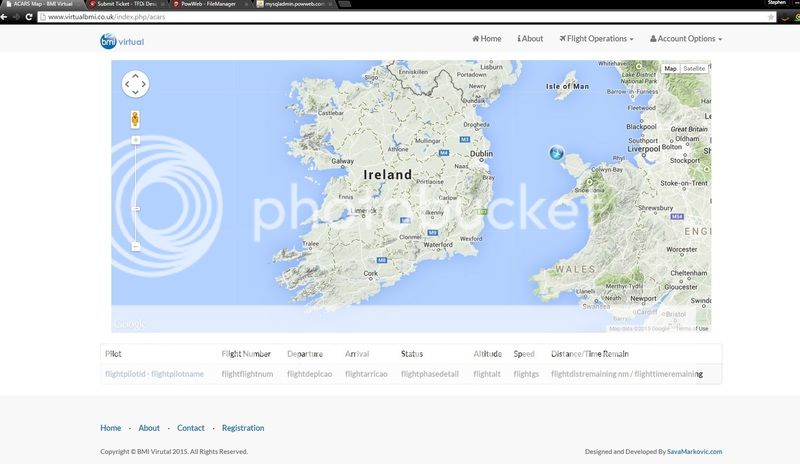Pan the map left with arrow control

point(128,84)
